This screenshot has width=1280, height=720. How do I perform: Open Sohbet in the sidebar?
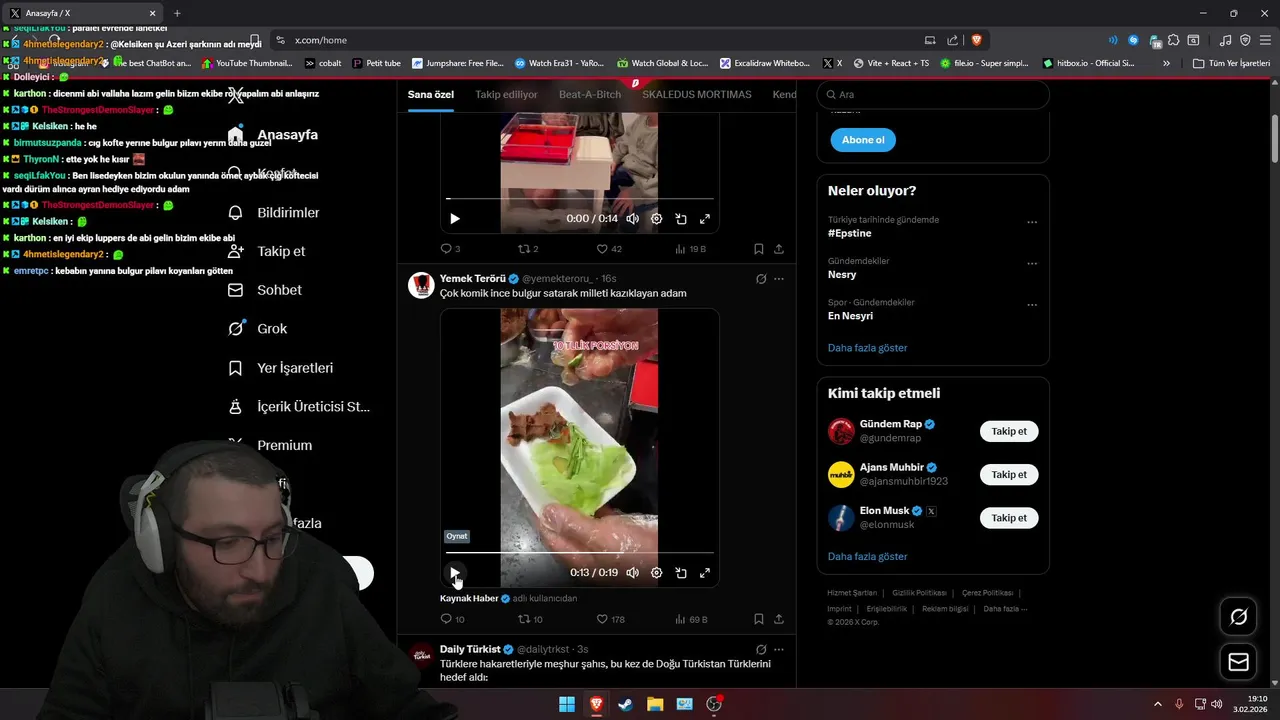pos(265,290)
